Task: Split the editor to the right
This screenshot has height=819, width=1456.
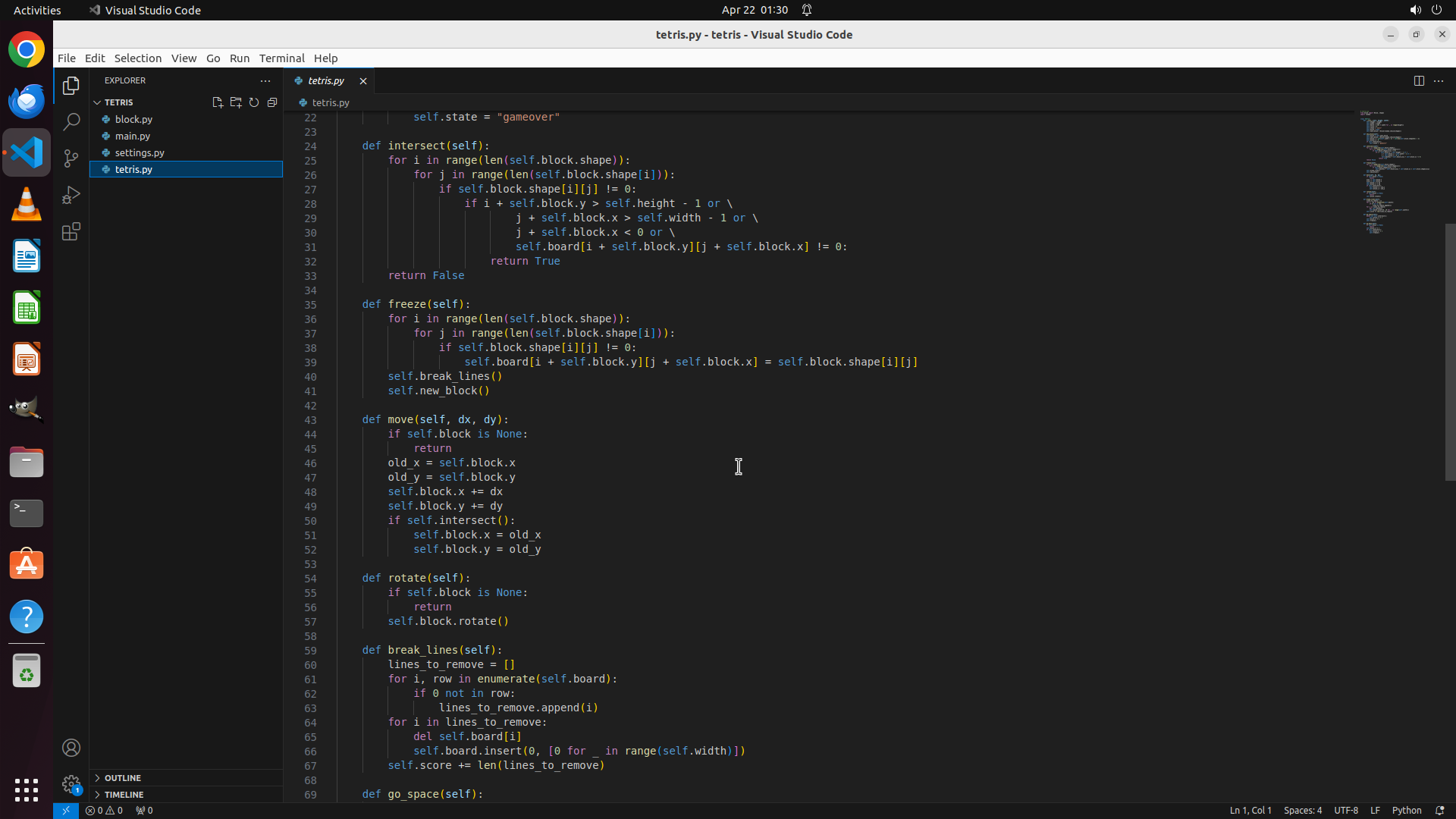Action: pos(1419,80)
